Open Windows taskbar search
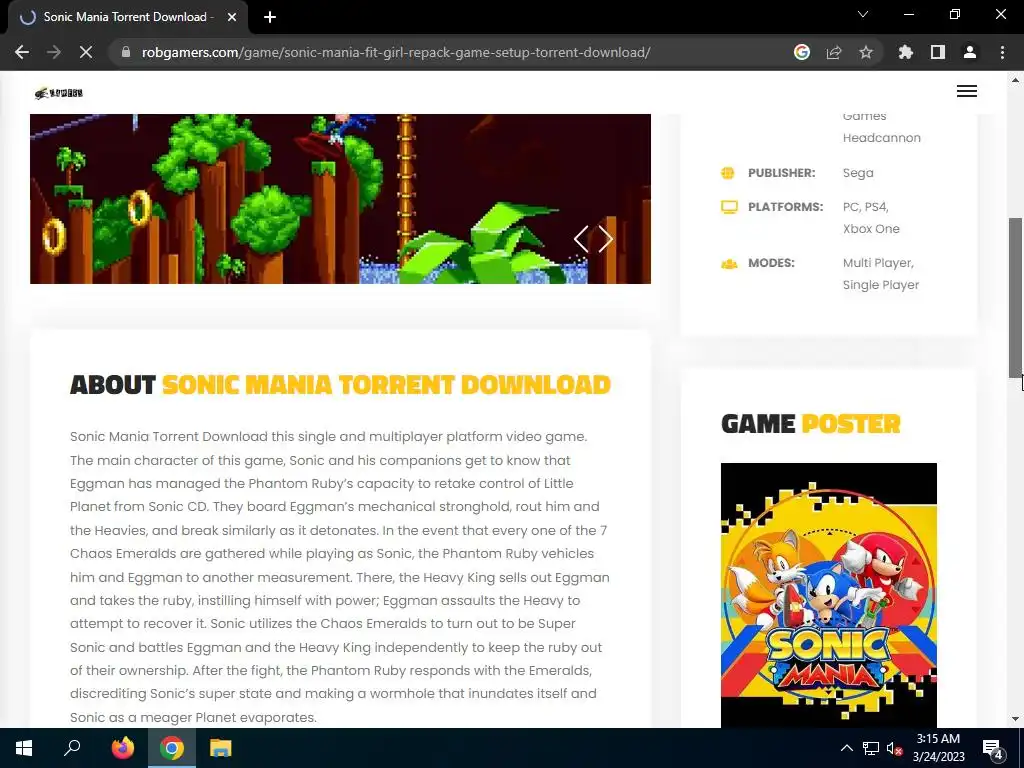 pos(72,748)
